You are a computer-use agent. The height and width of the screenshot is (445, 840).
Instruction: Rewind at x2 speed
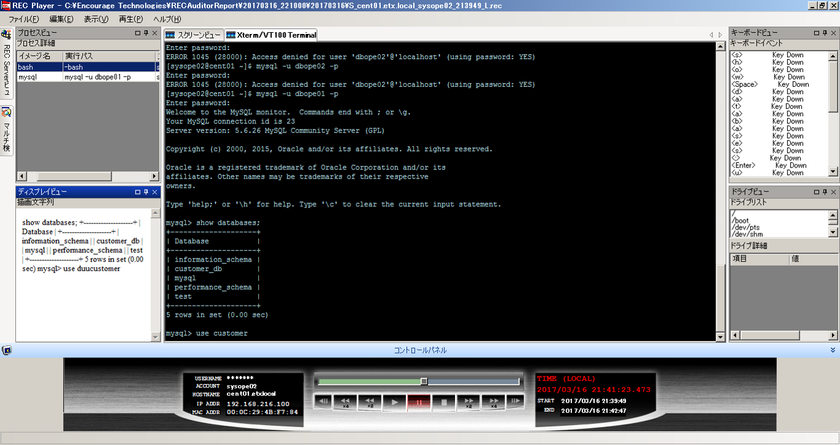point(370,402)
